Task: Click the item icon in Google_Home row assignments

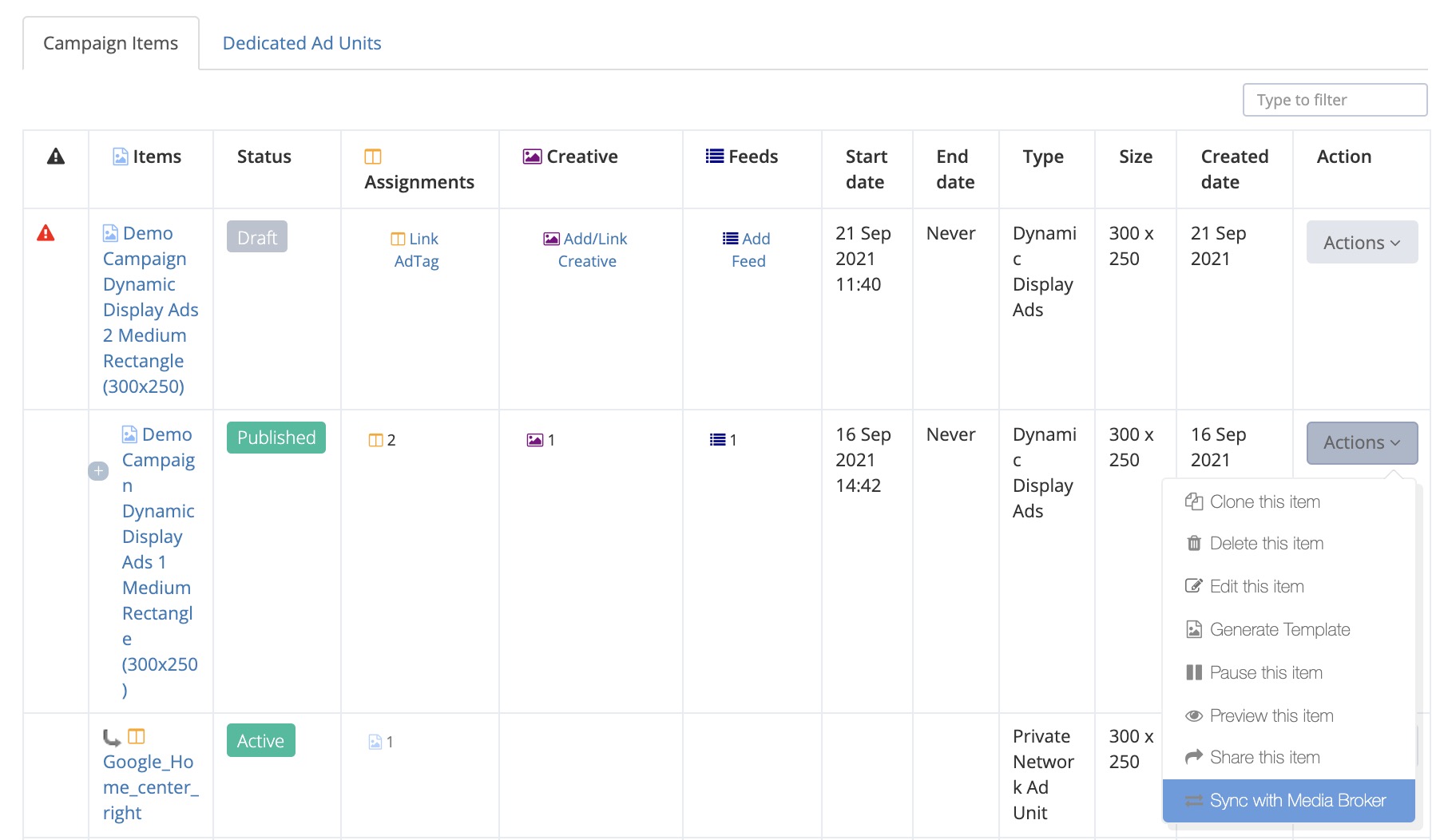Action: pos(375,742)
